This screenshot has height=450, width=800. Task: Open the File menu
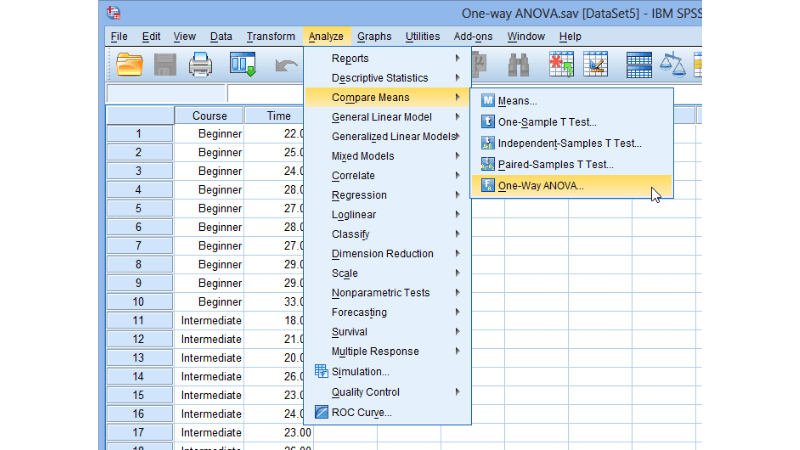(x=119, y=36)
